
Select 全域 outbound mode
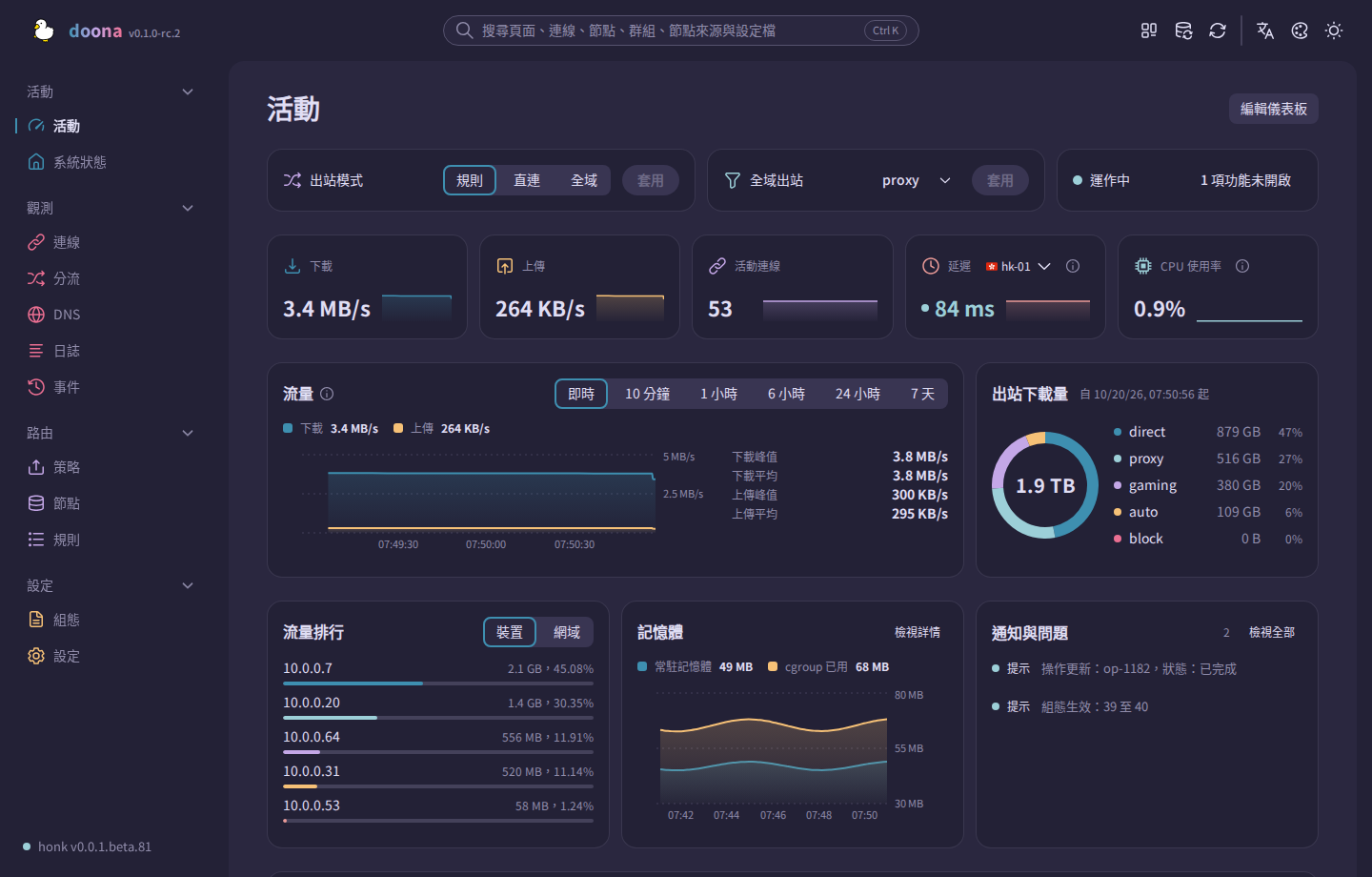tap(584, 180)
